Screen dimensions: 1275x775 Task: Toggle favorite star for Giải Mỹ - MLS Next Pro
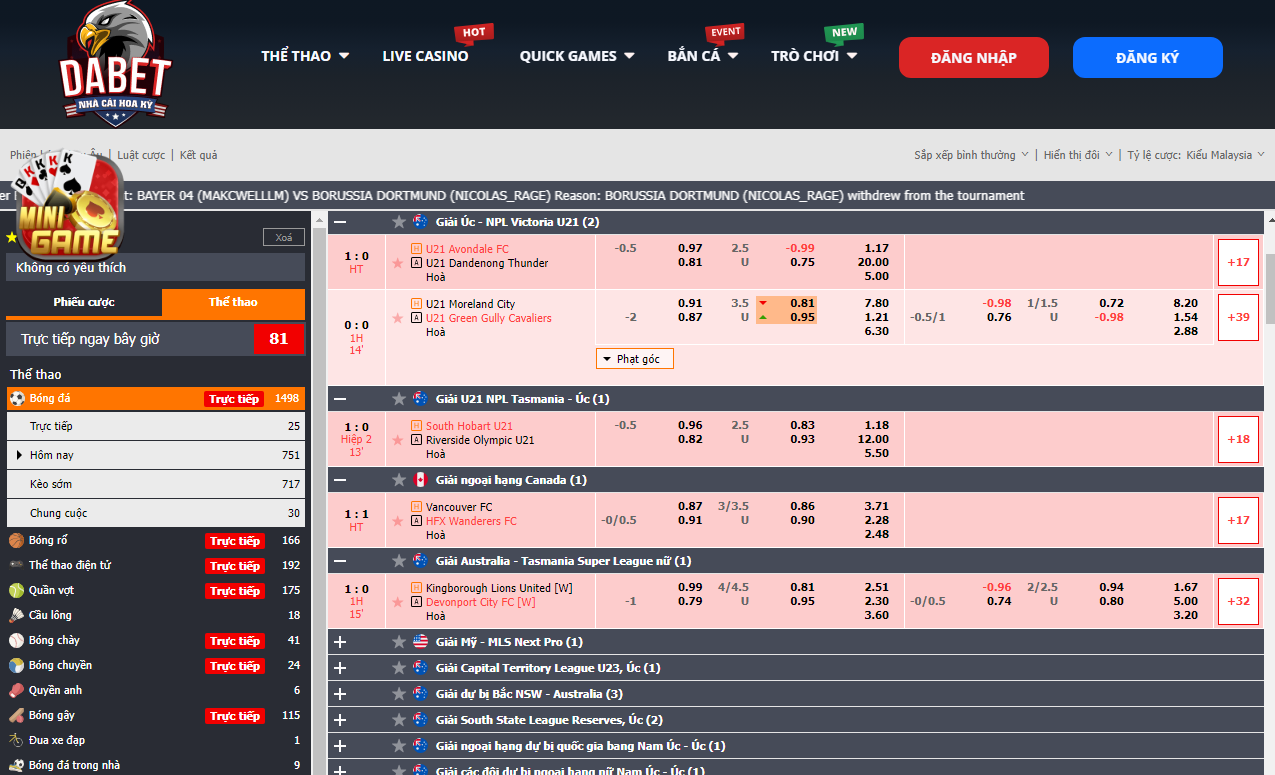tap(399, 642)
